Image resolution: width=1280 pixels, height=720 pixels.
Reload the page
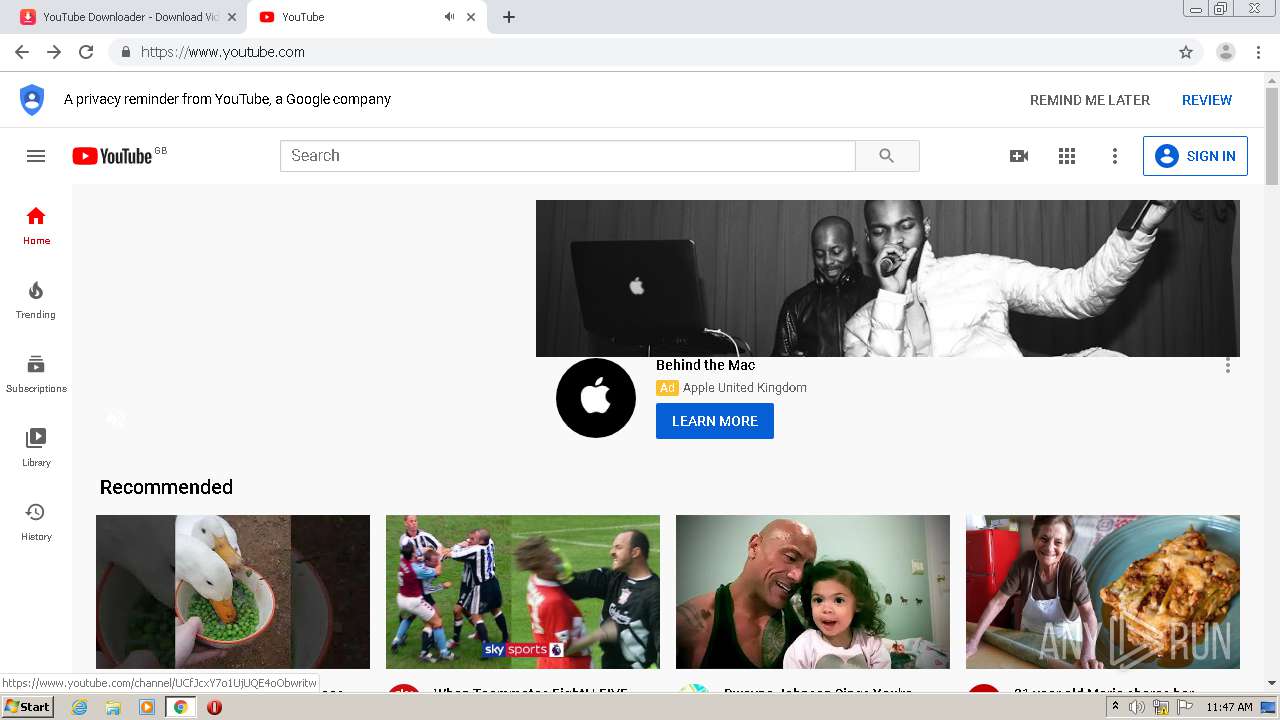click(x=86, y=52)
